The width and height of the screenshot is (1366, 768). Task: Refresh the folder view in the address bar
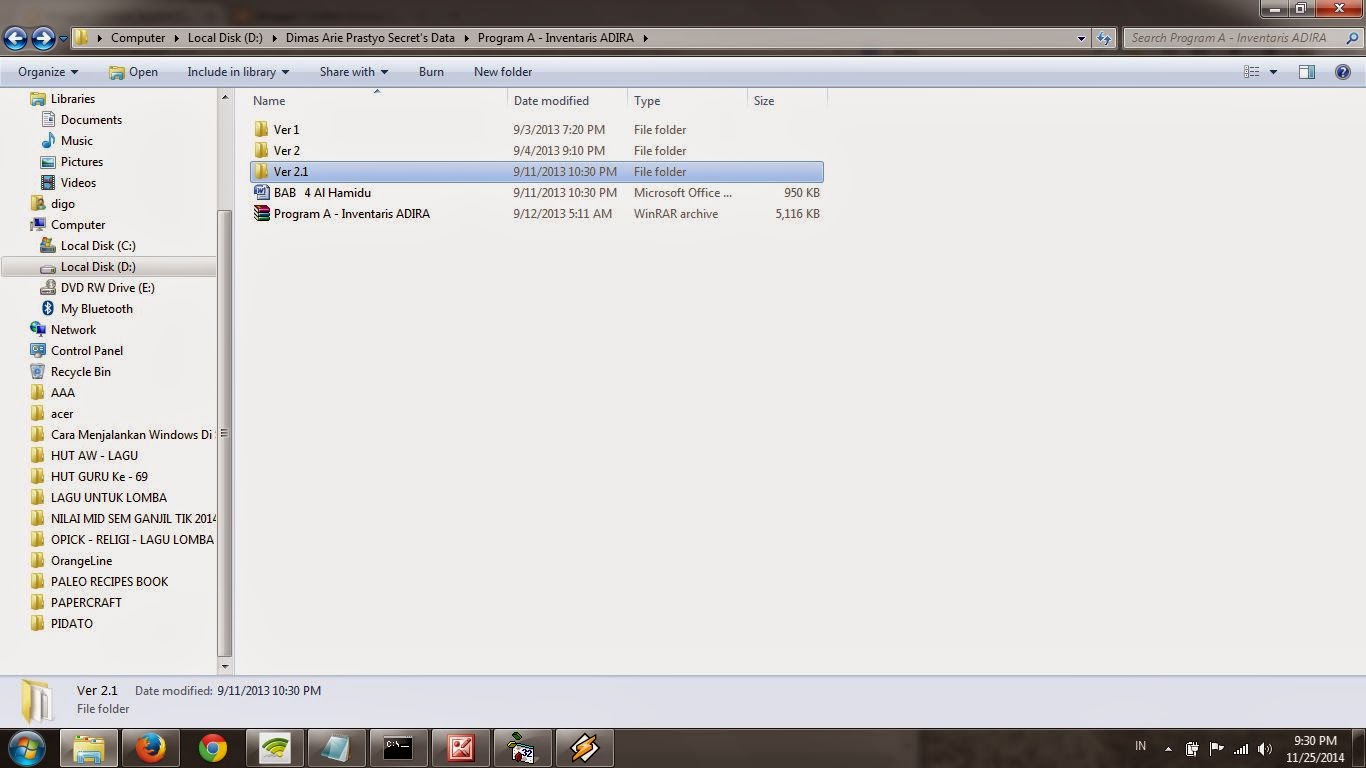1104,38
